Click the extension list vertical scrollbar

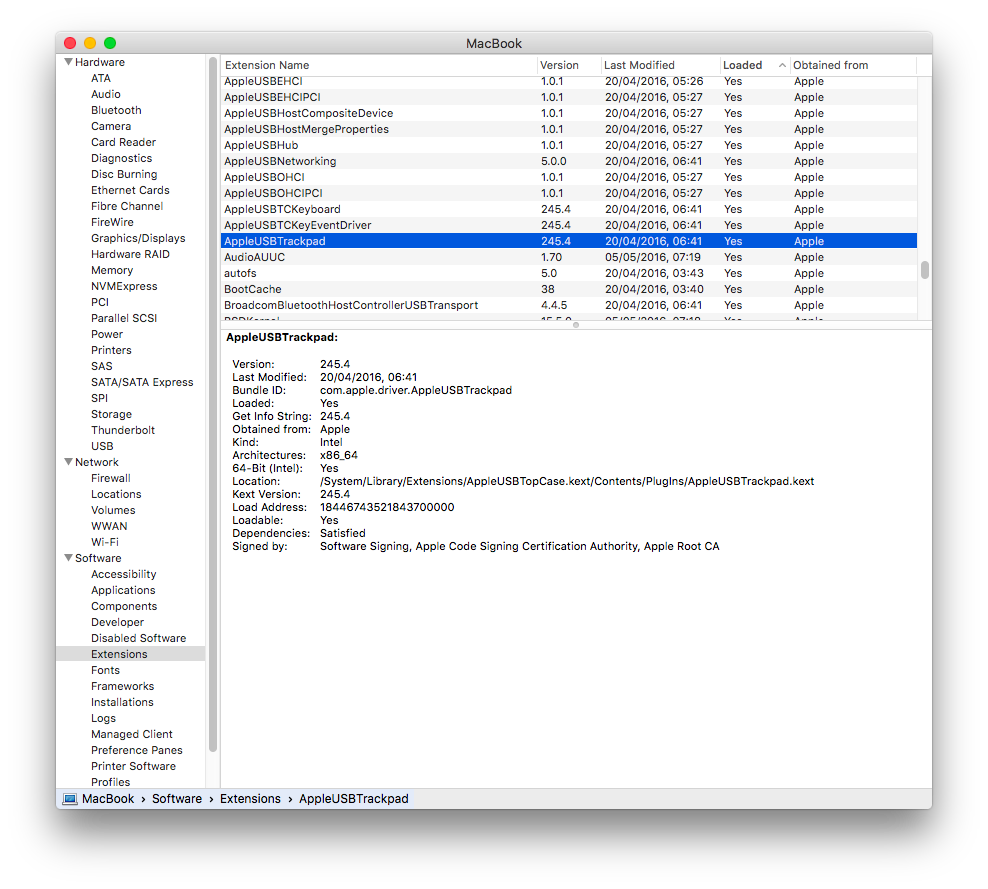coord(924,270)
